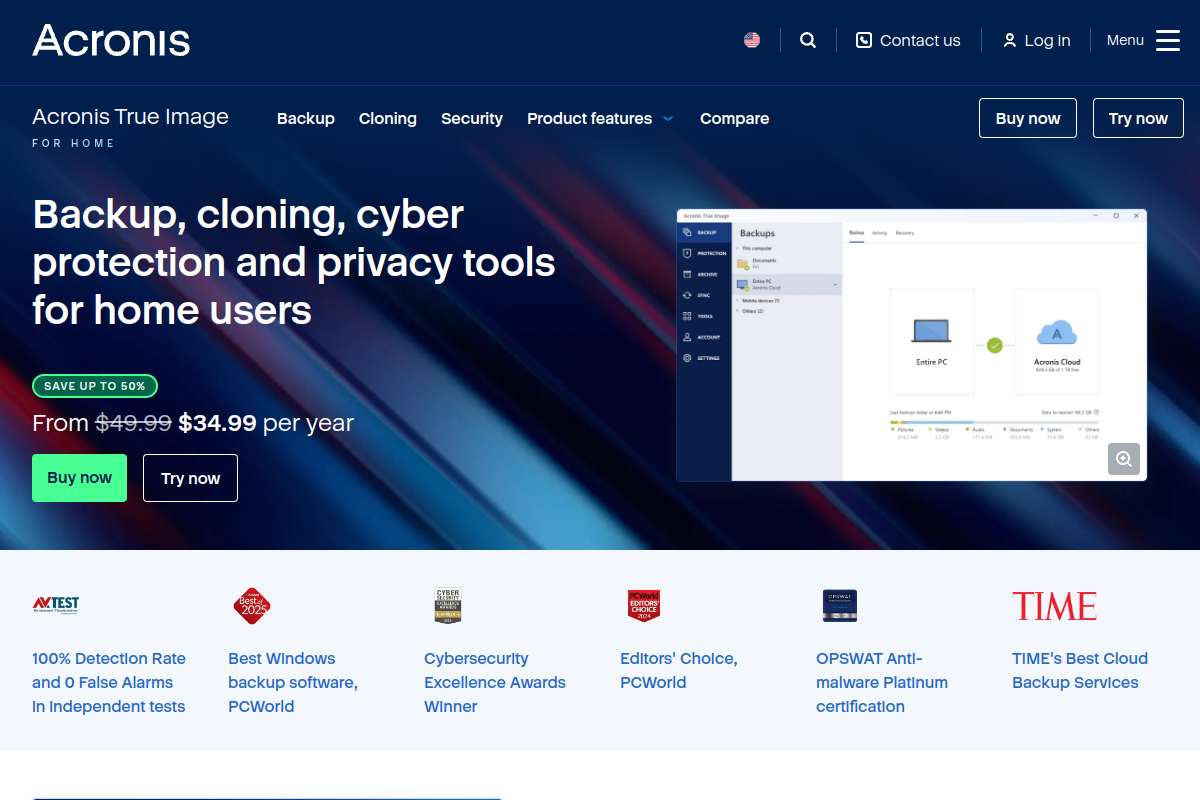Click the PCWorld Editors' Choice badge
This screenshot has height=800, width=1200.
(644, 606)
